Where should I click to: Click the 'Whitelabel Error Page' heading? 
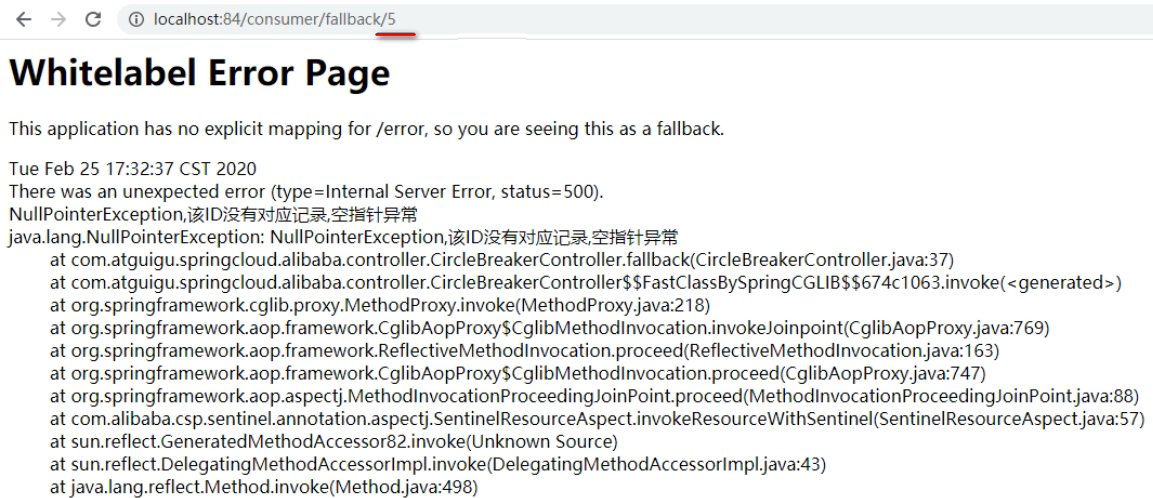[x=199, y=72]
